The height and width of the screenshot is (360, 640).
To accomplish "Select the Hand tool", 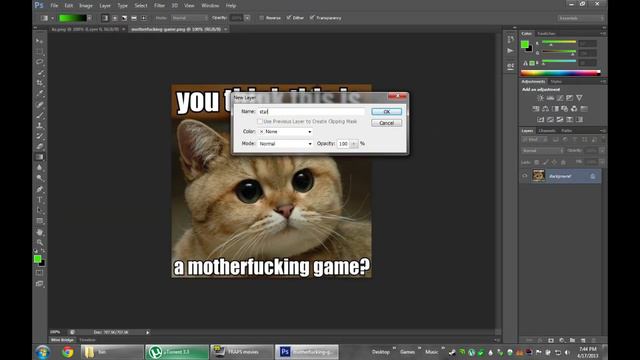I will click(x=39, y=232).
